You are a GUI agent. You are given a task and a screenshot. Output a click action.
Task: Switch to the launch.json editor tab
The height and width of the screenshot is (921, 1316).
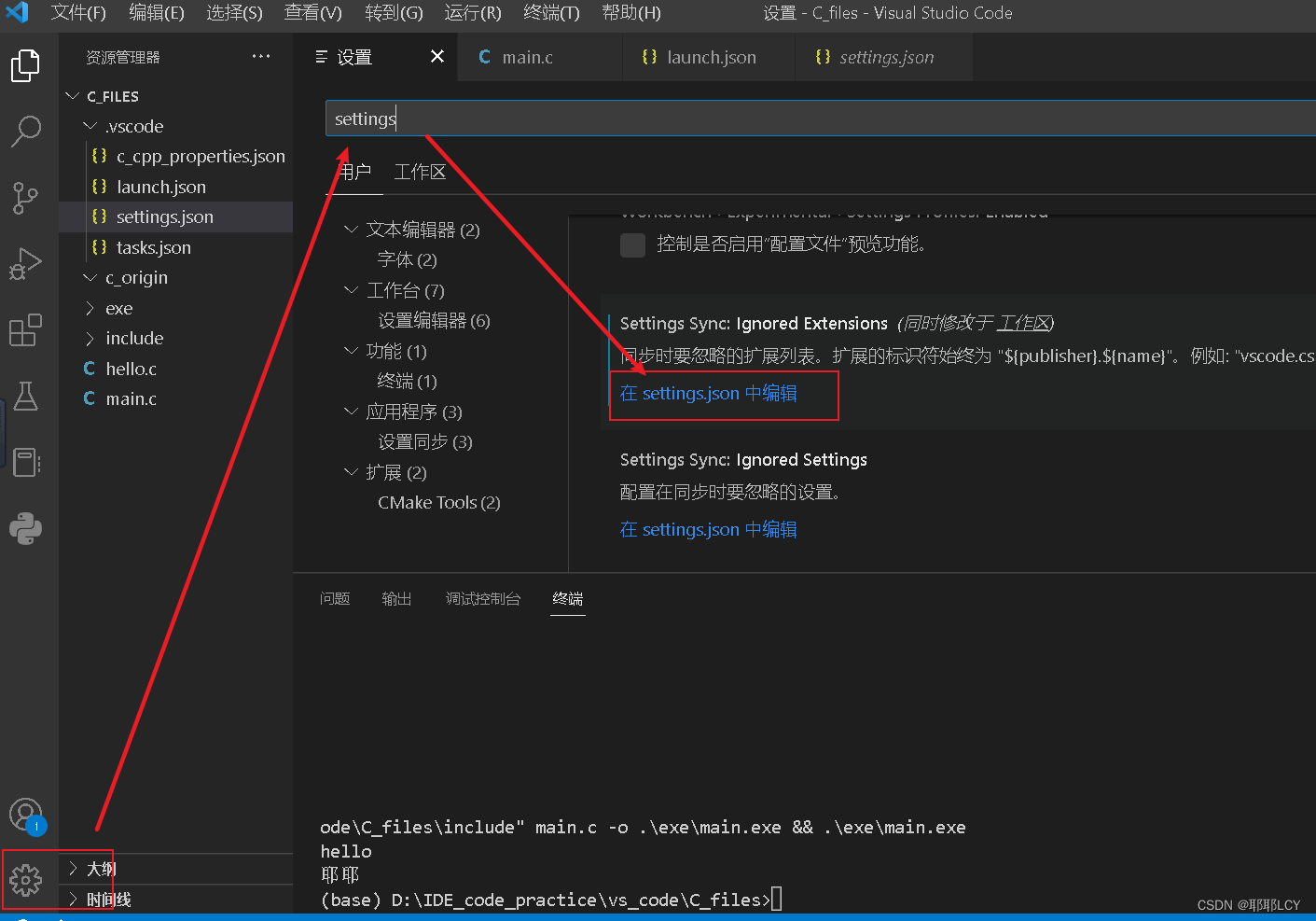[709, 57]
